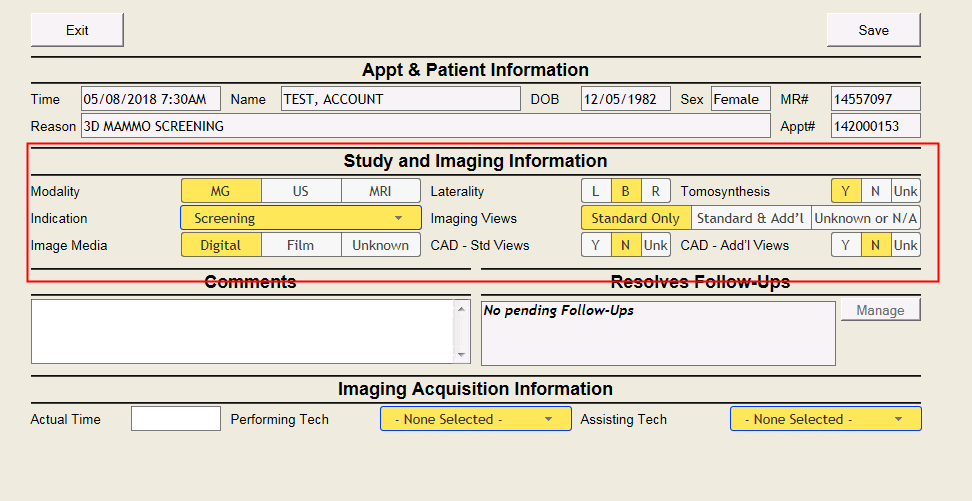Screen dimensions: 972x501
Task: Set CAD Add'l Views to Unk
Action: click(x=905, y=245)
